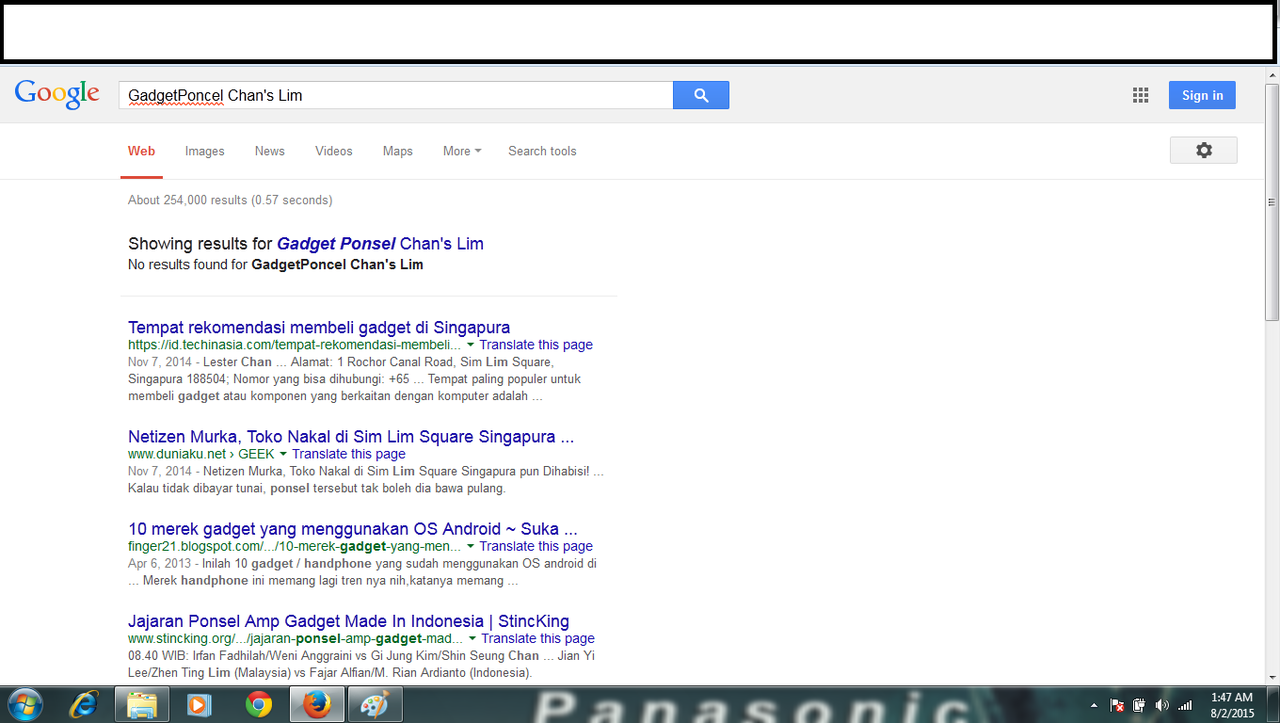Launch Internet Explorer from taskbar
1280x723 pixels.
click(83, 705)
